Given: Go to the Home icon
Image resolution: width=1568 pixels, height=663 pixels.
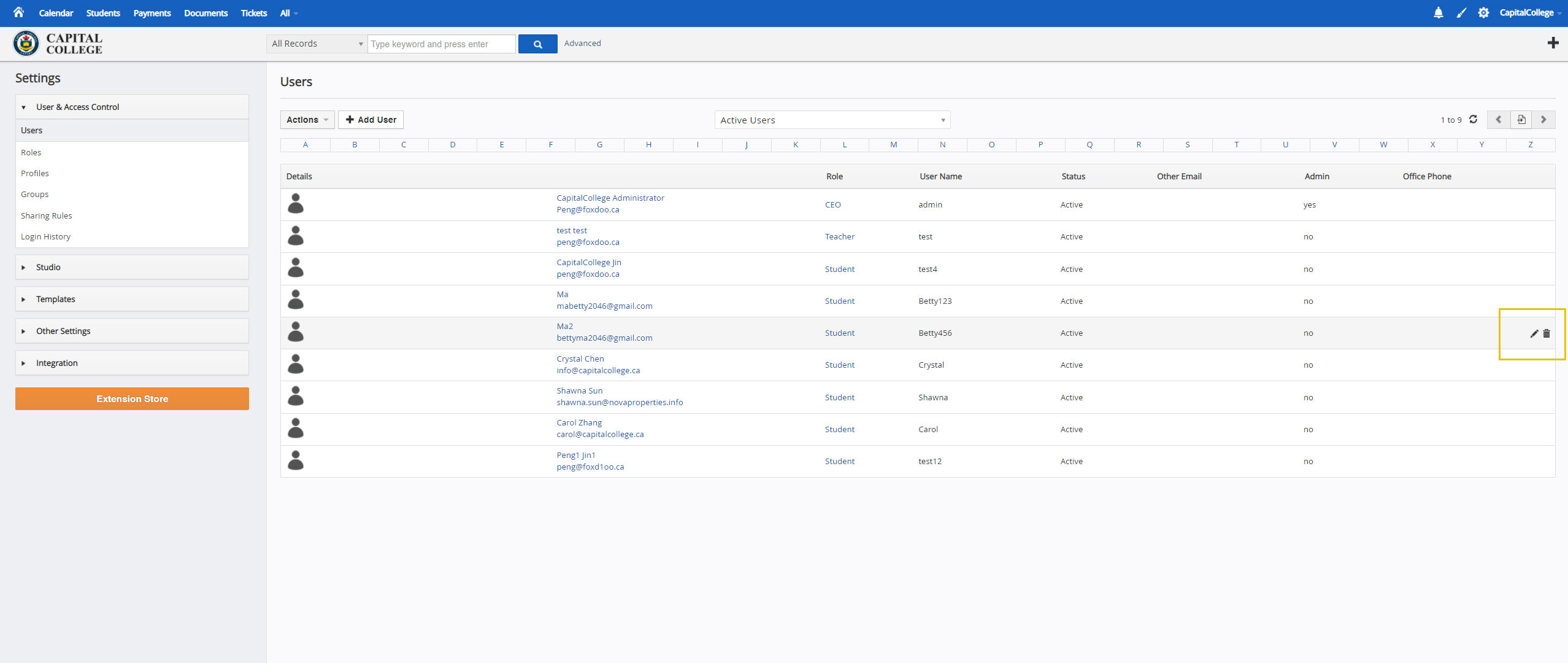Looking at the screenshot, I should tap(18, 12).
